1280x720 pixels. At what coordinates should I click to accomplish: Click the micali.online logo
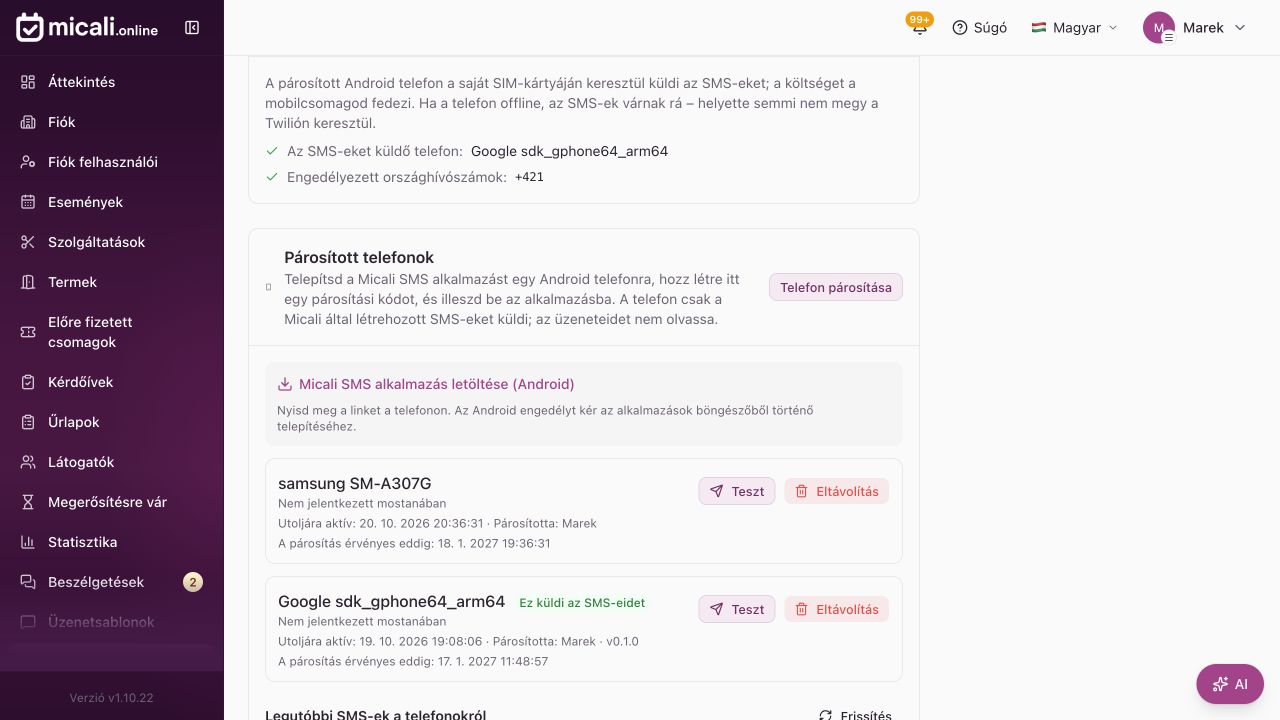[87, 28]
